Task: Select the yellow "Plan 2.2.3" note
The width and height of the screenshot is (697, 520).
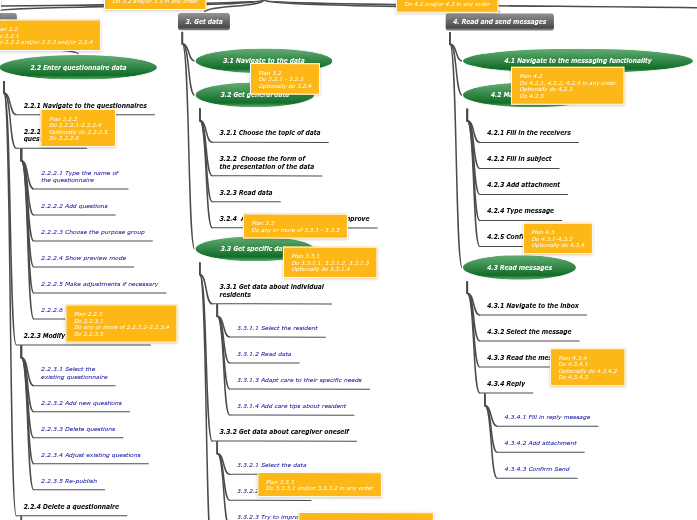Action: point(121,324)
